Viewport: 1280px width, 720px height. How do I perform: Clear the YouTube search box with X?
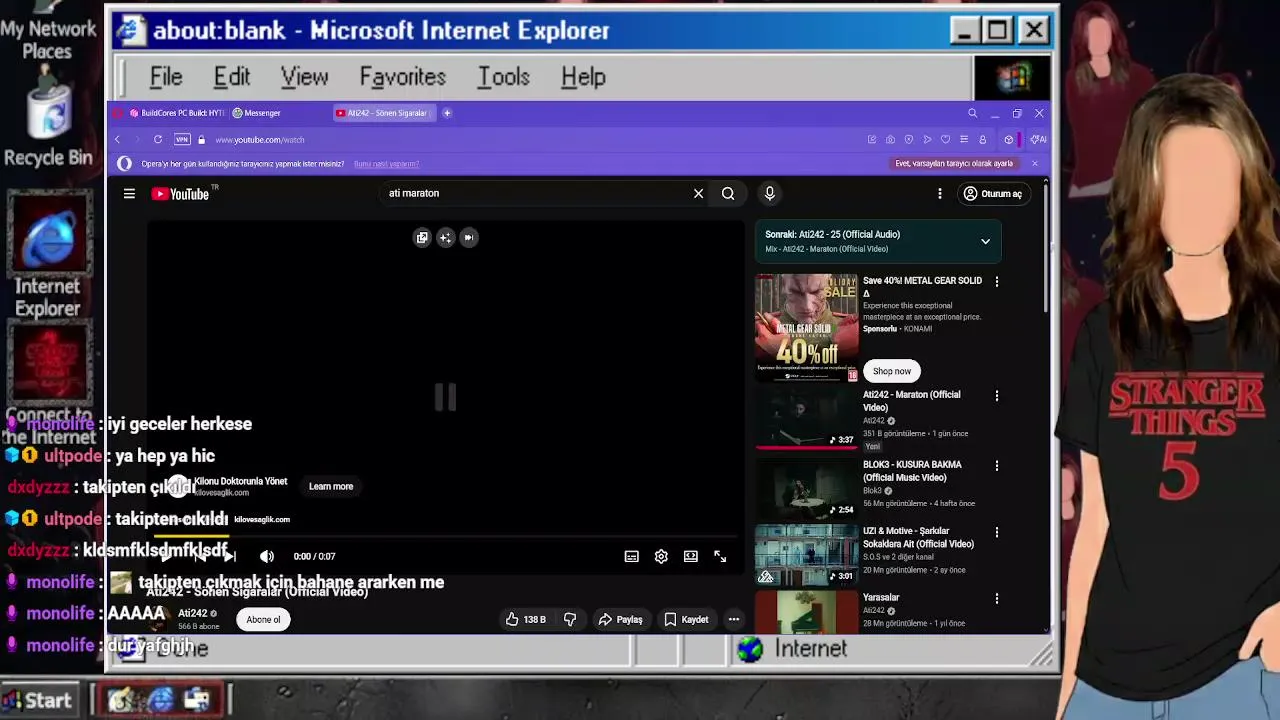pyautogui.click(x=698, y=194)
